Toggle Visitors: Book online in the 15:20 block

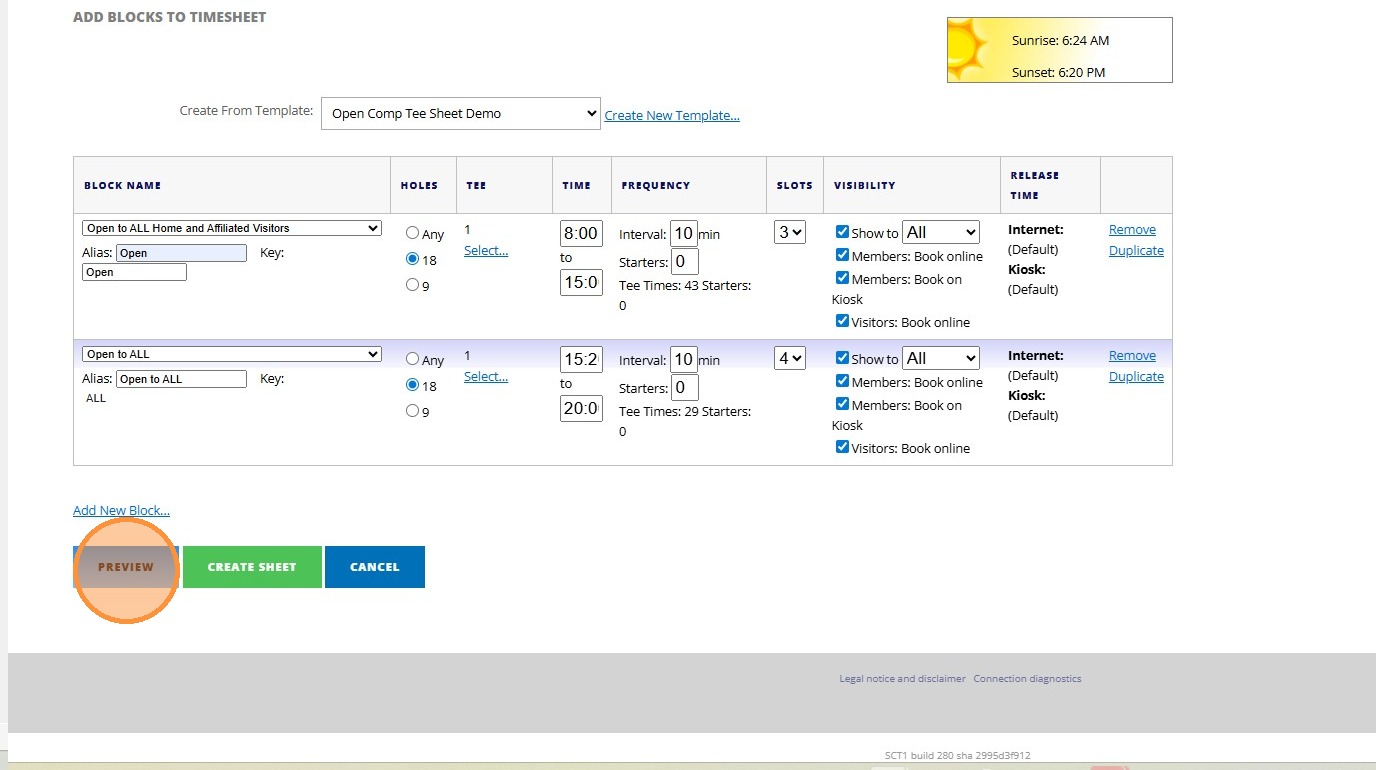[x=842, y=447]
